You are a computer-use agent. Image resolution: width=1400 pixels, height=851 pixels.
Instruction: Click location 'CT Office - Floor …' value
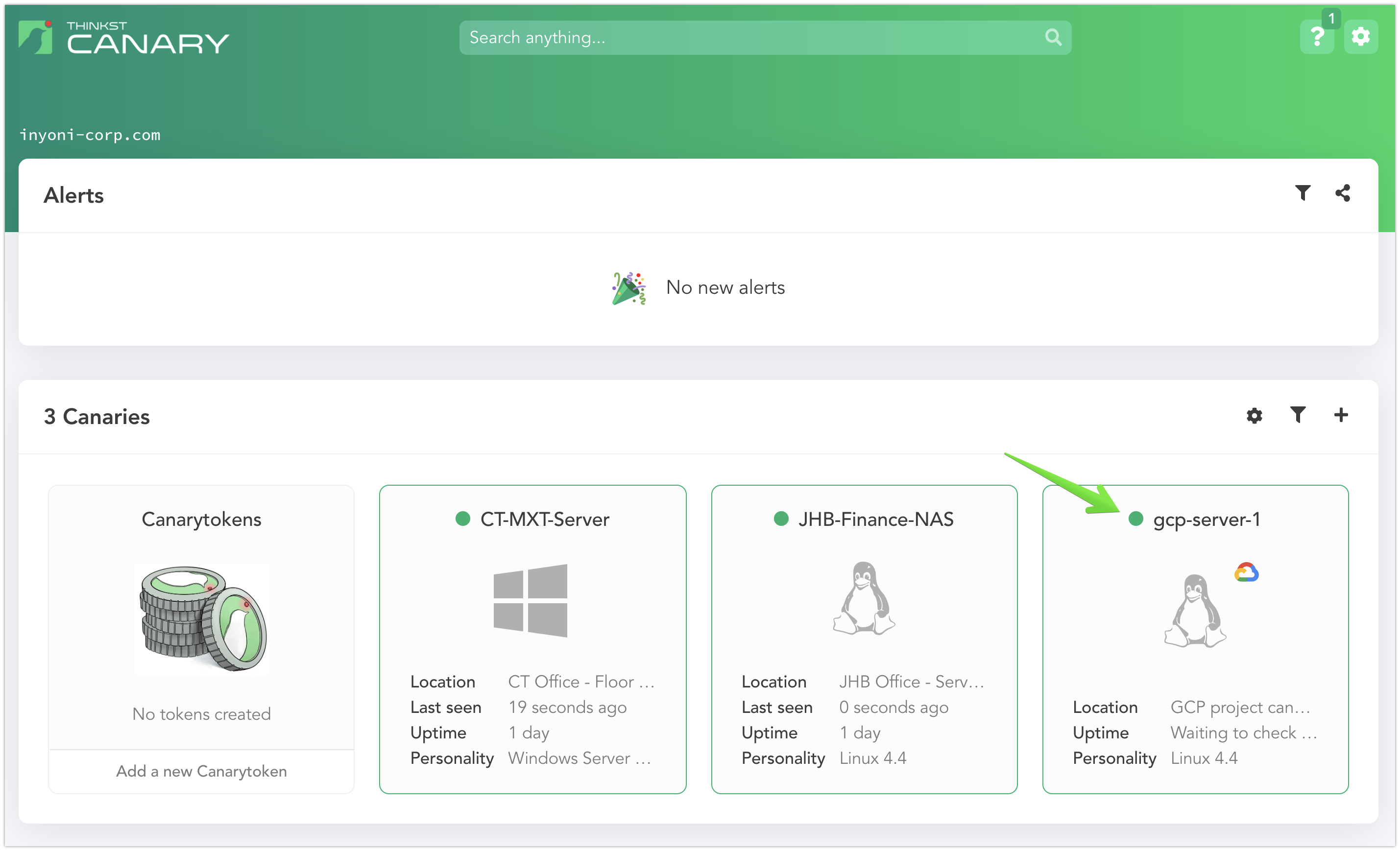(x=581, y=682)
